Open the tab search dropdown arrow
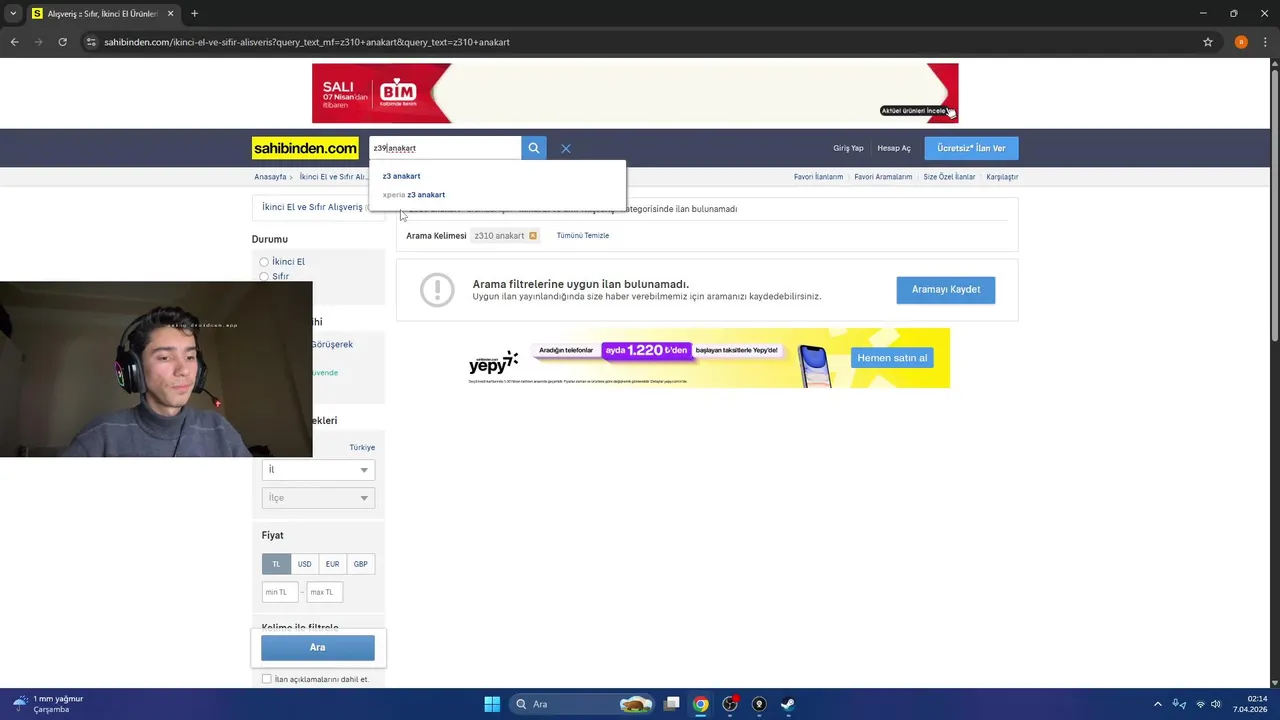This screenshot has width=1280, height=720. pos(13,14)
